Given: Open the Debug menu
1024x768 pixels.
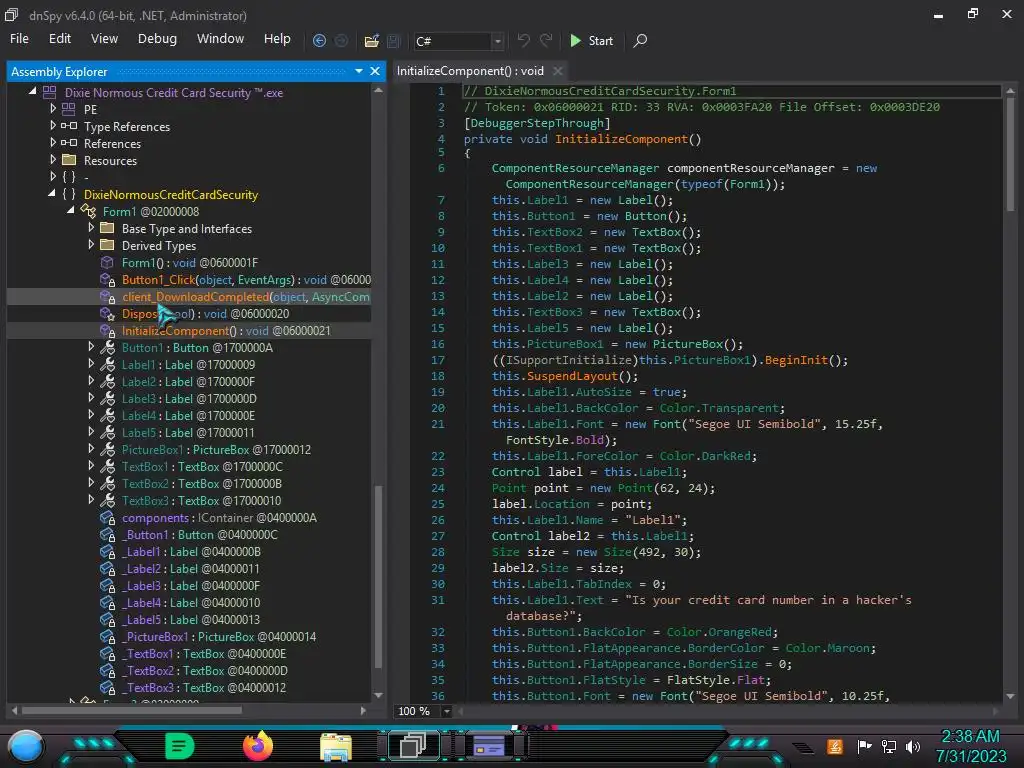Looking at the screenshot, I should [157, 39].
